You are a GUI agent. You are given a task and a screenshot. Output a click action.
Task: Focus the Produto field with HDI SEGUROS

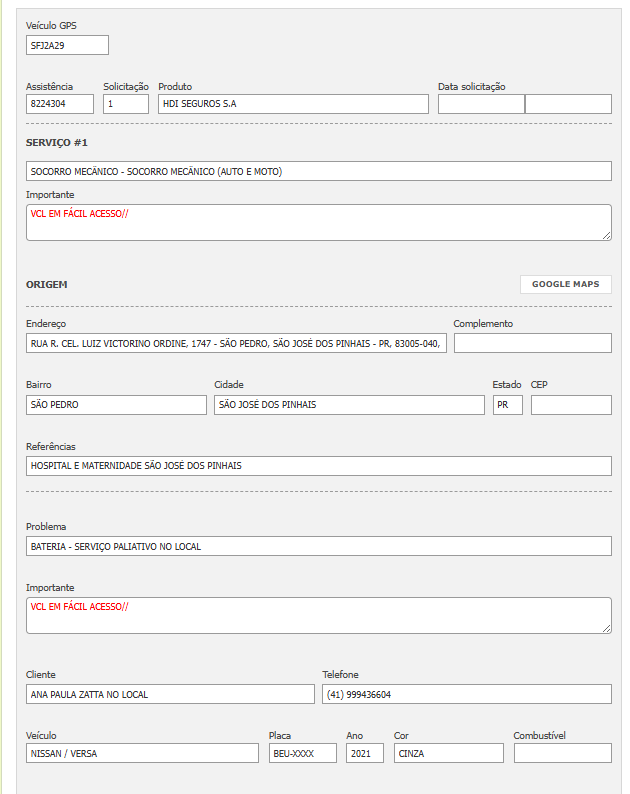[293, 104]
